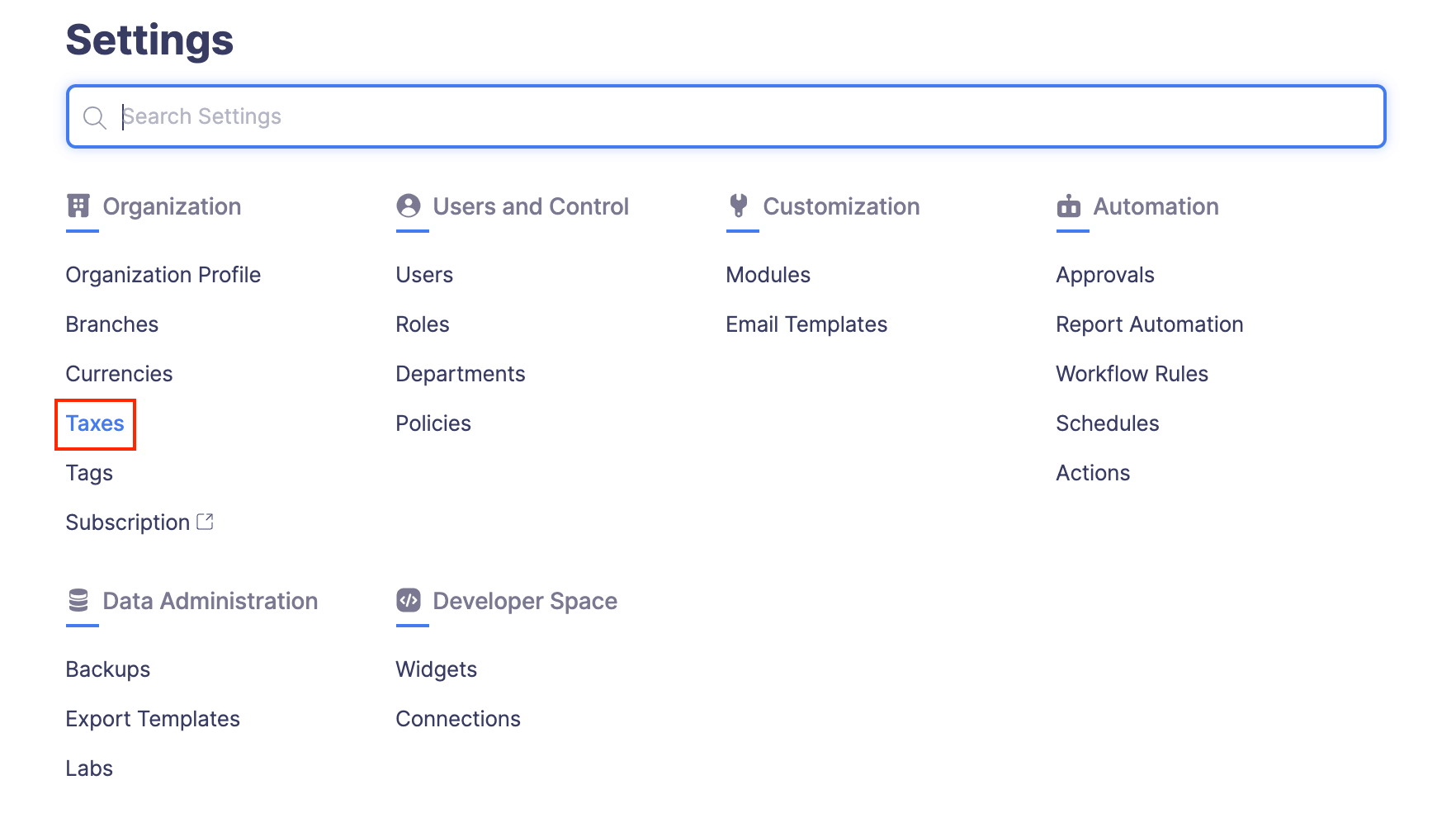
Task: Open the Taxes settings
Action: coord(95,423)
